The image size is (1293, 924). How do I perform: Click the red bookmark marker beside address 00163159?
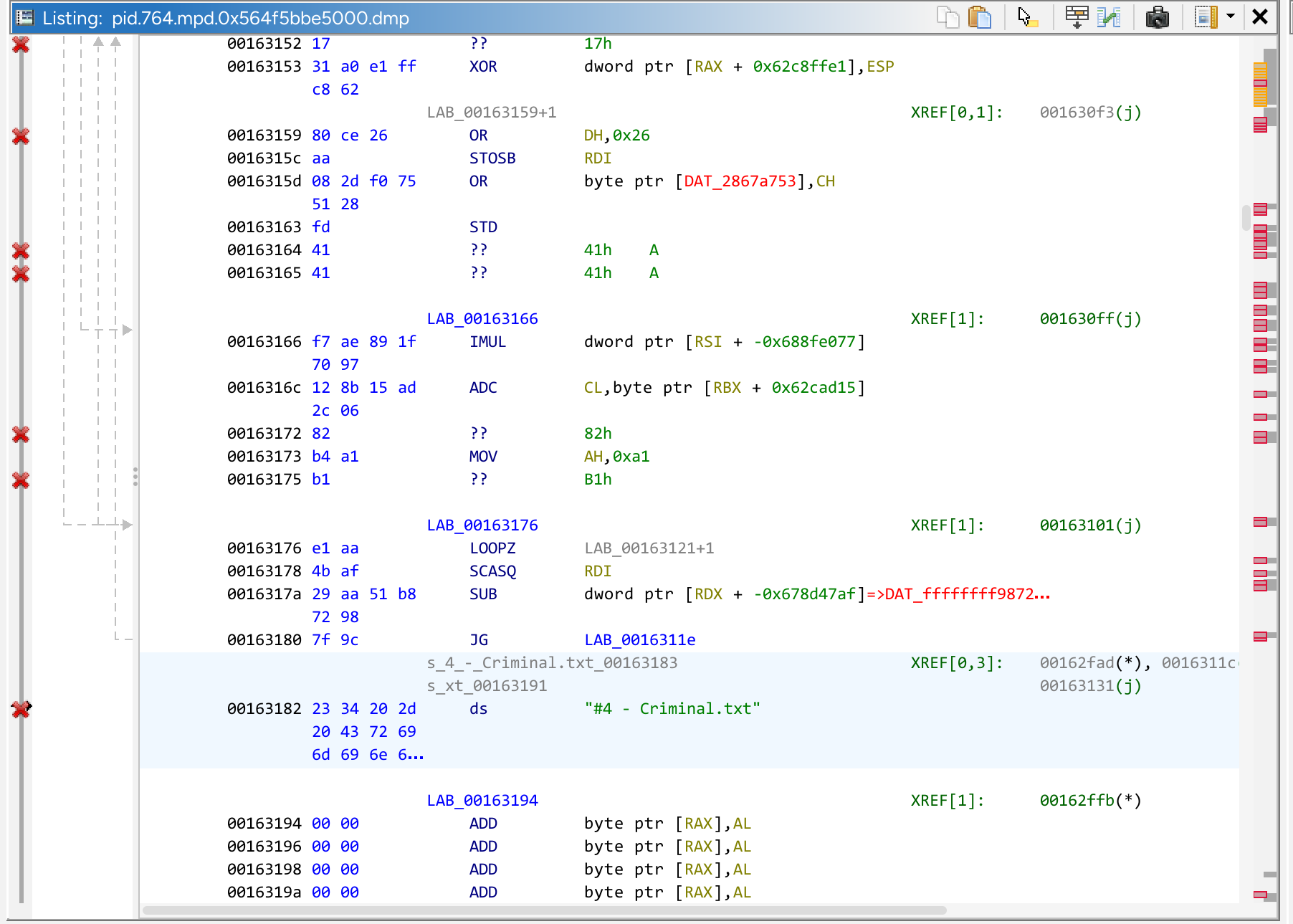click(x=21, y=137)
